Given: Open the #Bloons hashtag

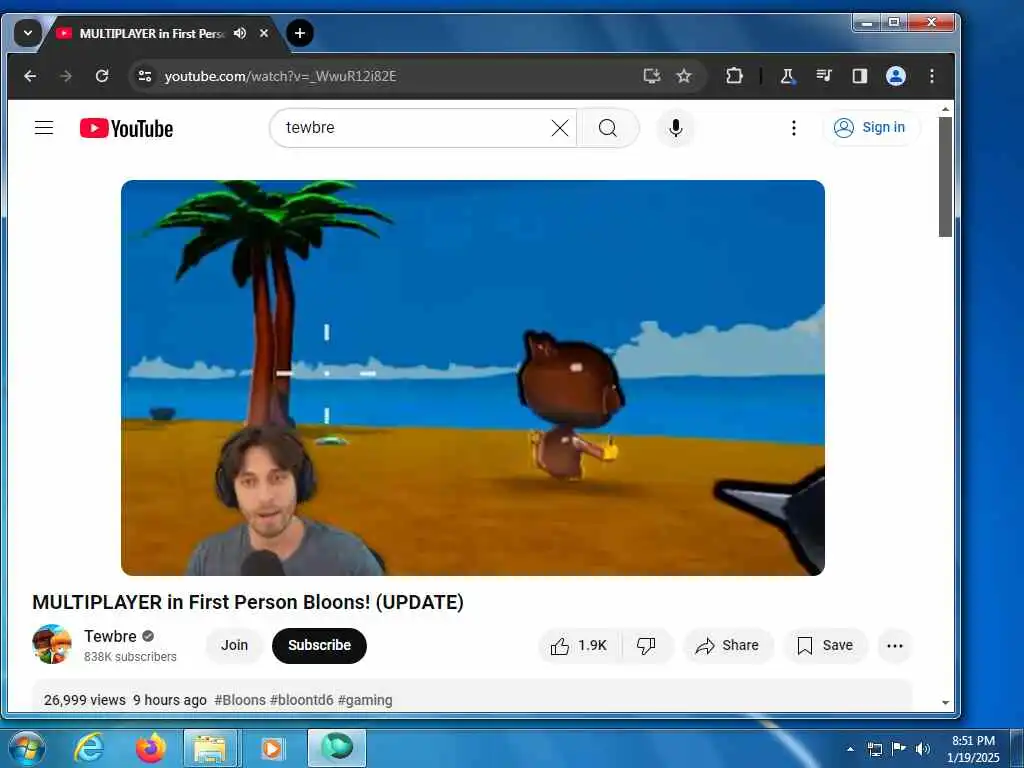Looking at the screenshot, I should [240, 700].
